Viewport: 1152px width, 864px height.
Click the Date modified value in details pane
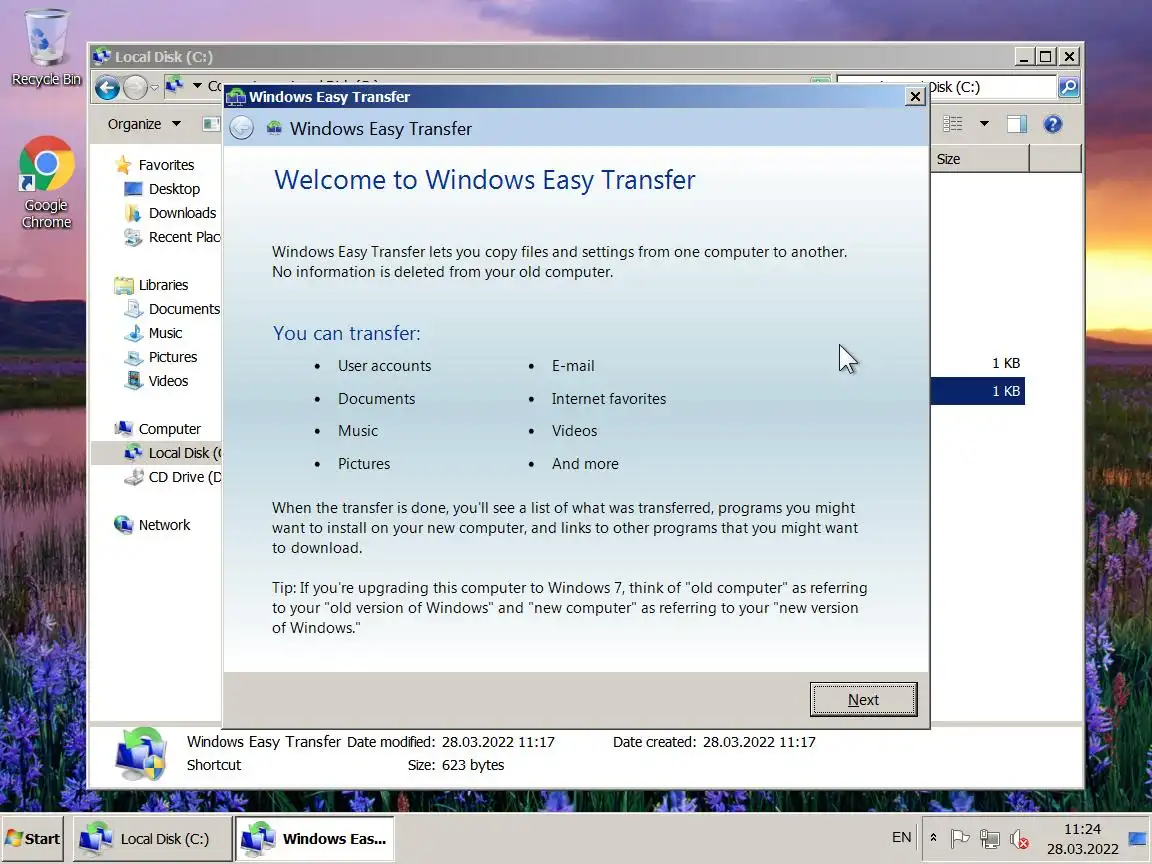(498, 742)
